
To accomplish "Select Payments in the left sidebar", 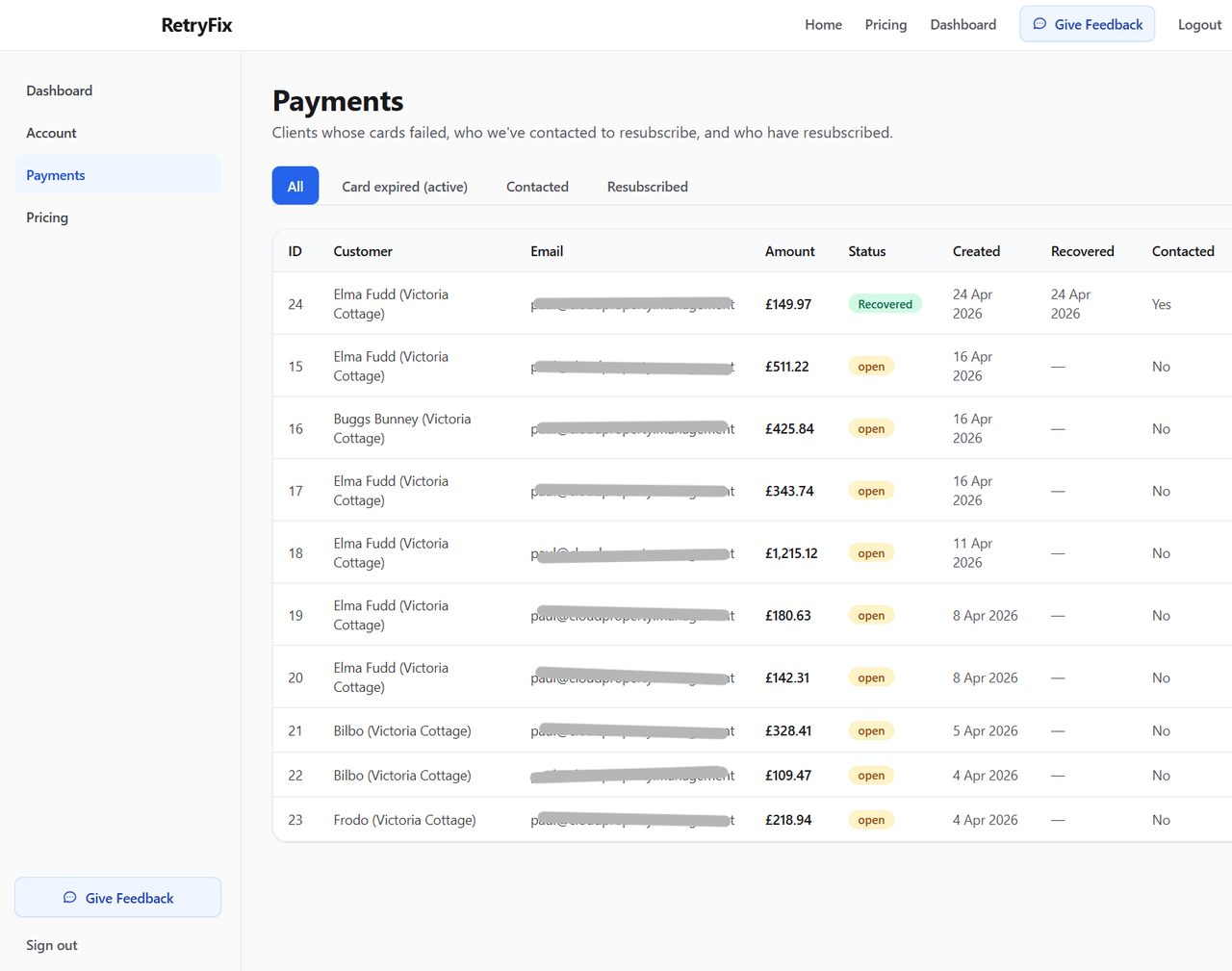I will coord(117,175).
